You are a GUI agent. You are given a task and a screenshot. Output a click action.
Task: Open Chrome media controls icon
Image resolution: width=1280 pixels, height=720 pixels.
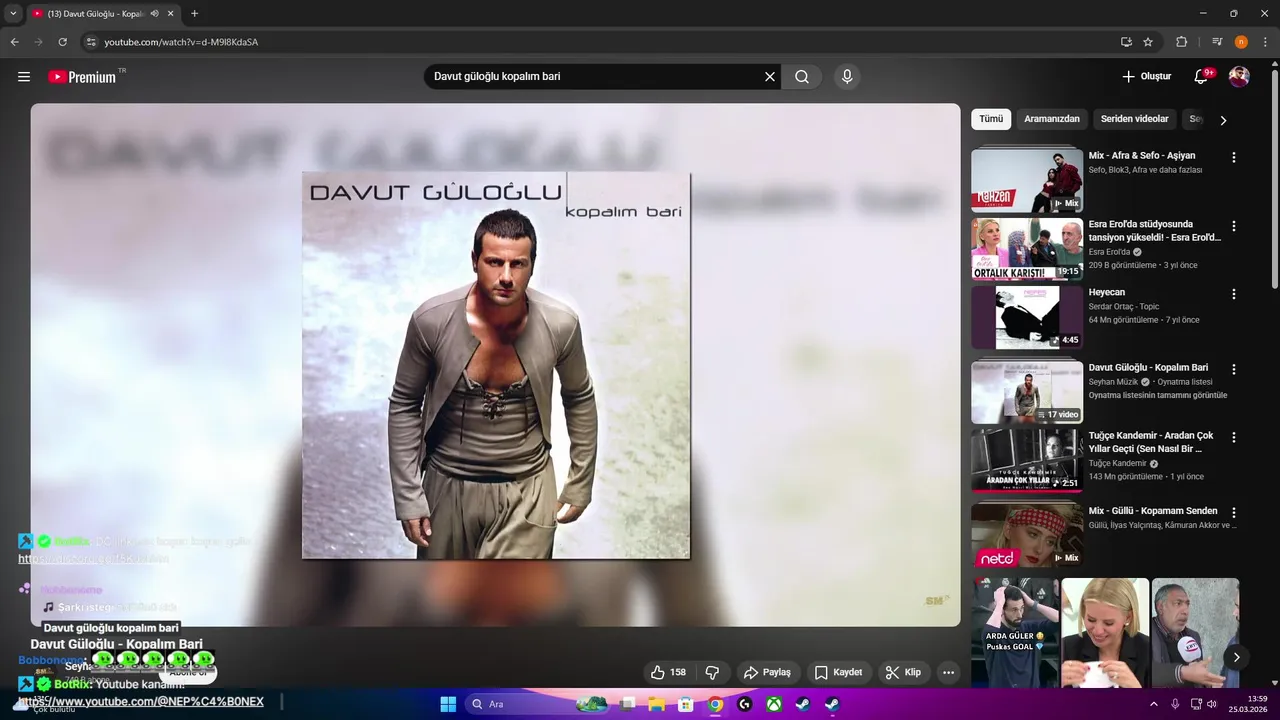(1217, 42)
